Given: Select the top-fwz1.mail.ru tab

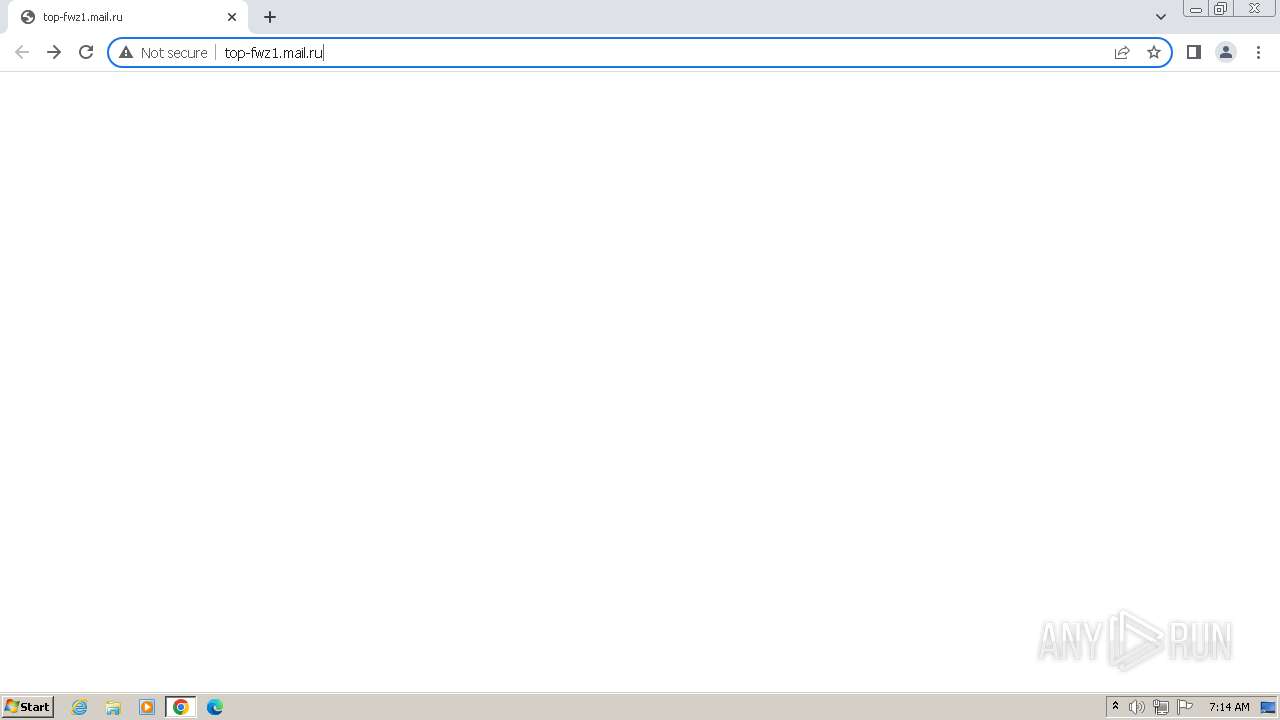Looking at the screenshot, I should click(128, 17).
